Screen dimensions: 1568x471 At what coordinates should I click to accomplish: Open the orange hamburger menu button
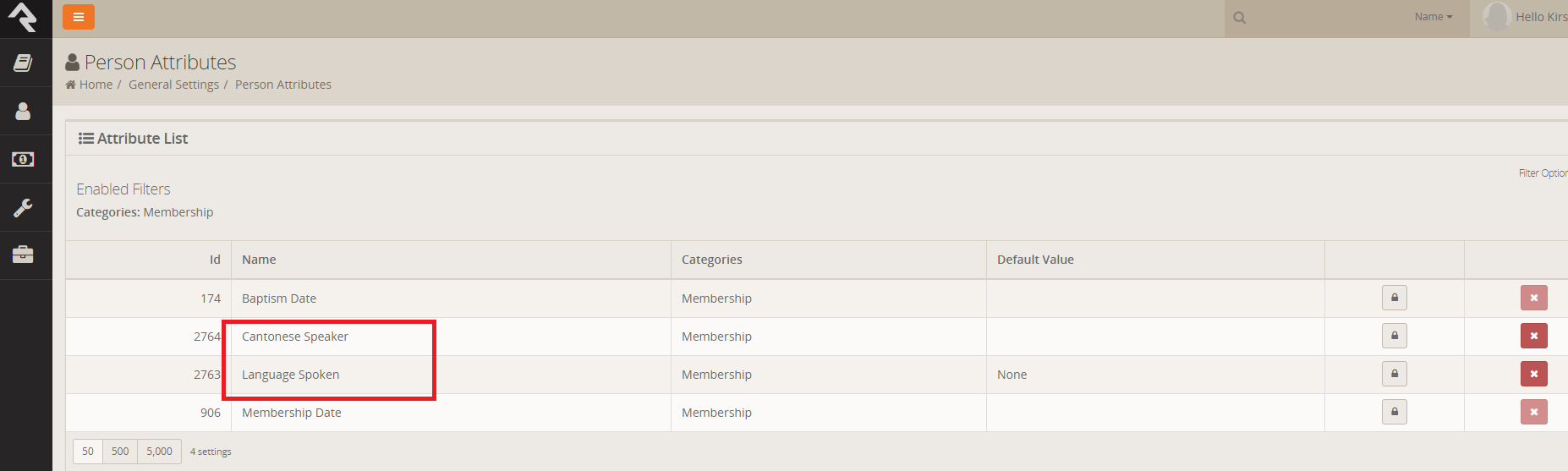click(78, 17)
